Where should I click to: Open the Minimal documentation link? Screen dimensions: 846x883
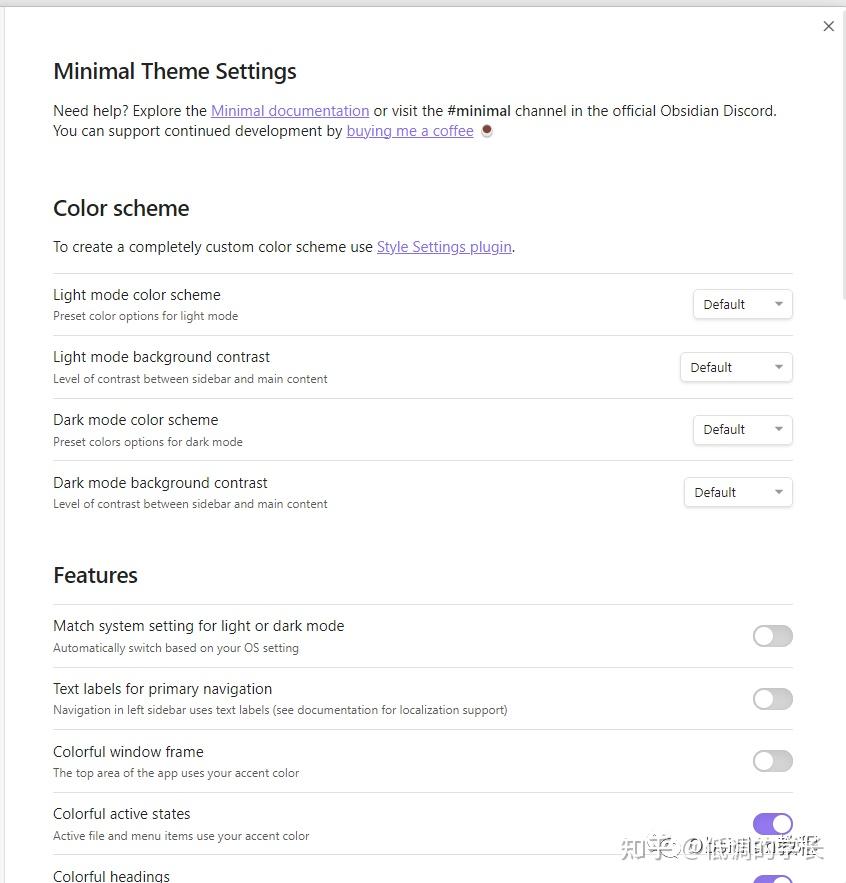(x=290, y=111)
